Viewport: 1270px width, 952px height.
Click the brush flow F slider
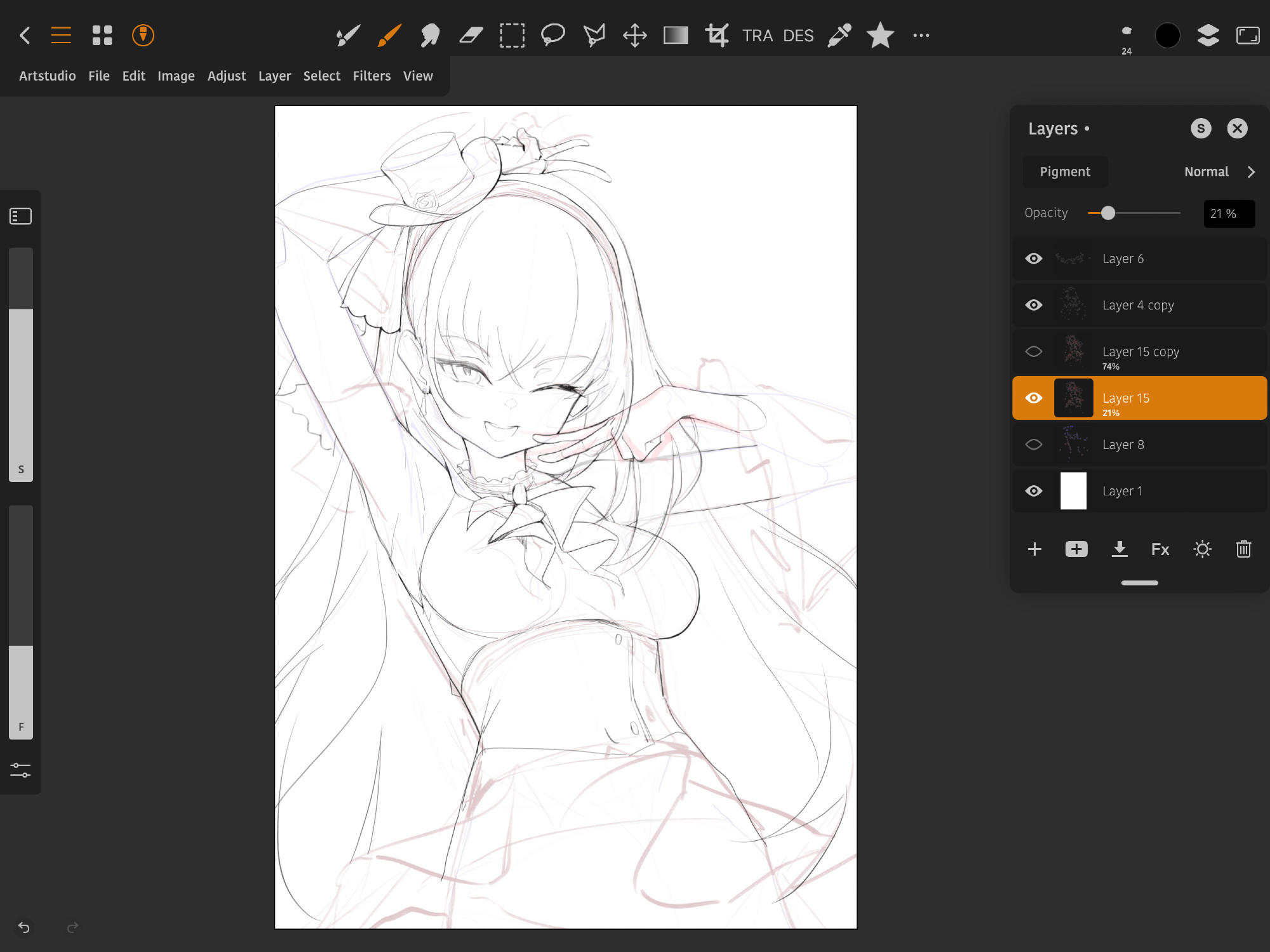pyautogui.click(x=21, y=622)
